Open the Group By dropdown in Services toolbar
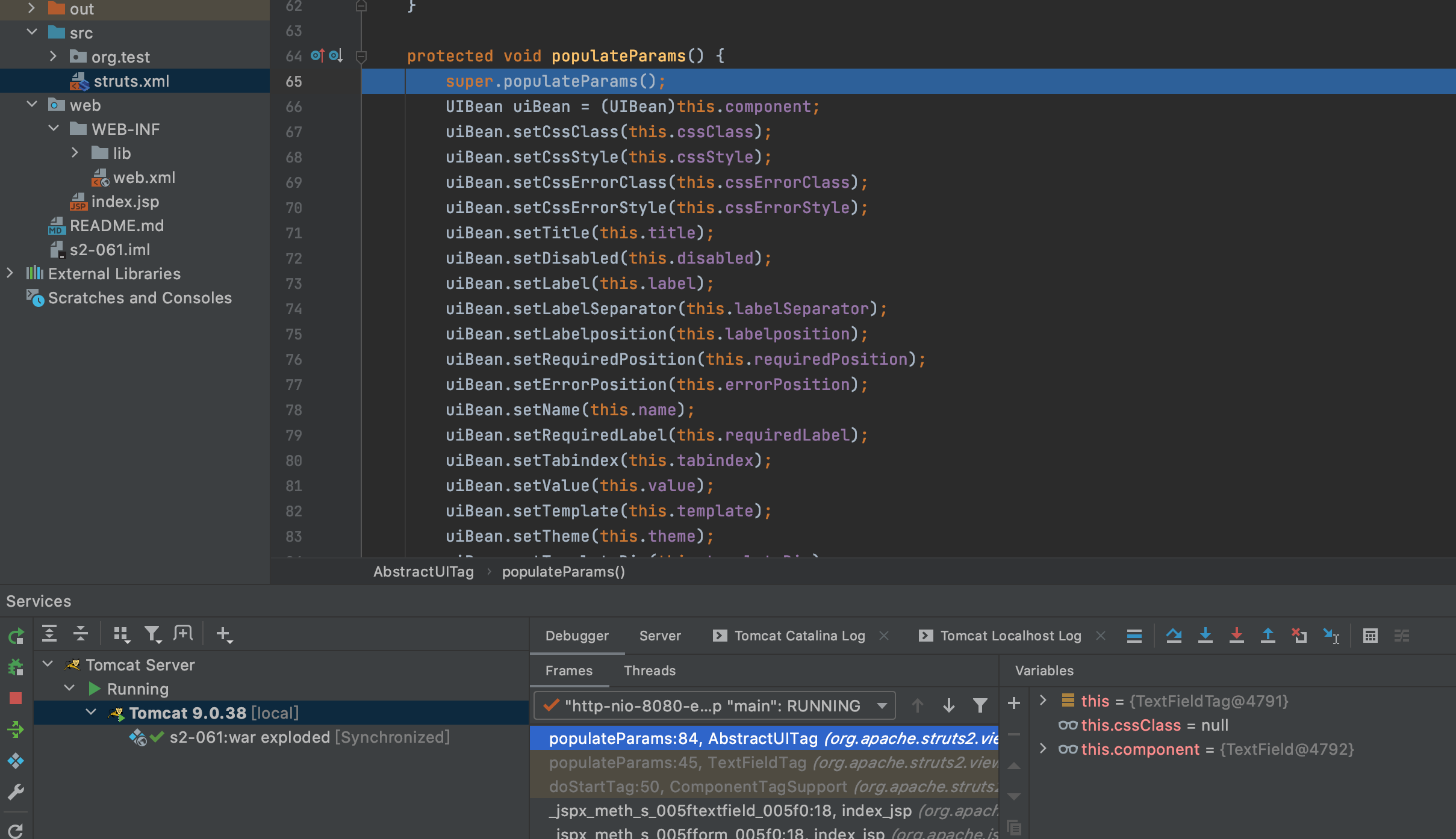Screen dimensions: 1456x839 122,634
